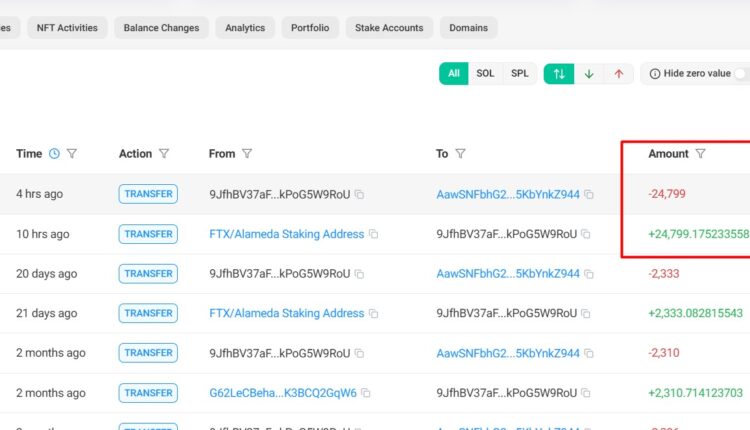Switch to the Analytics tab
750x430 pixels.
coord(245,28)
